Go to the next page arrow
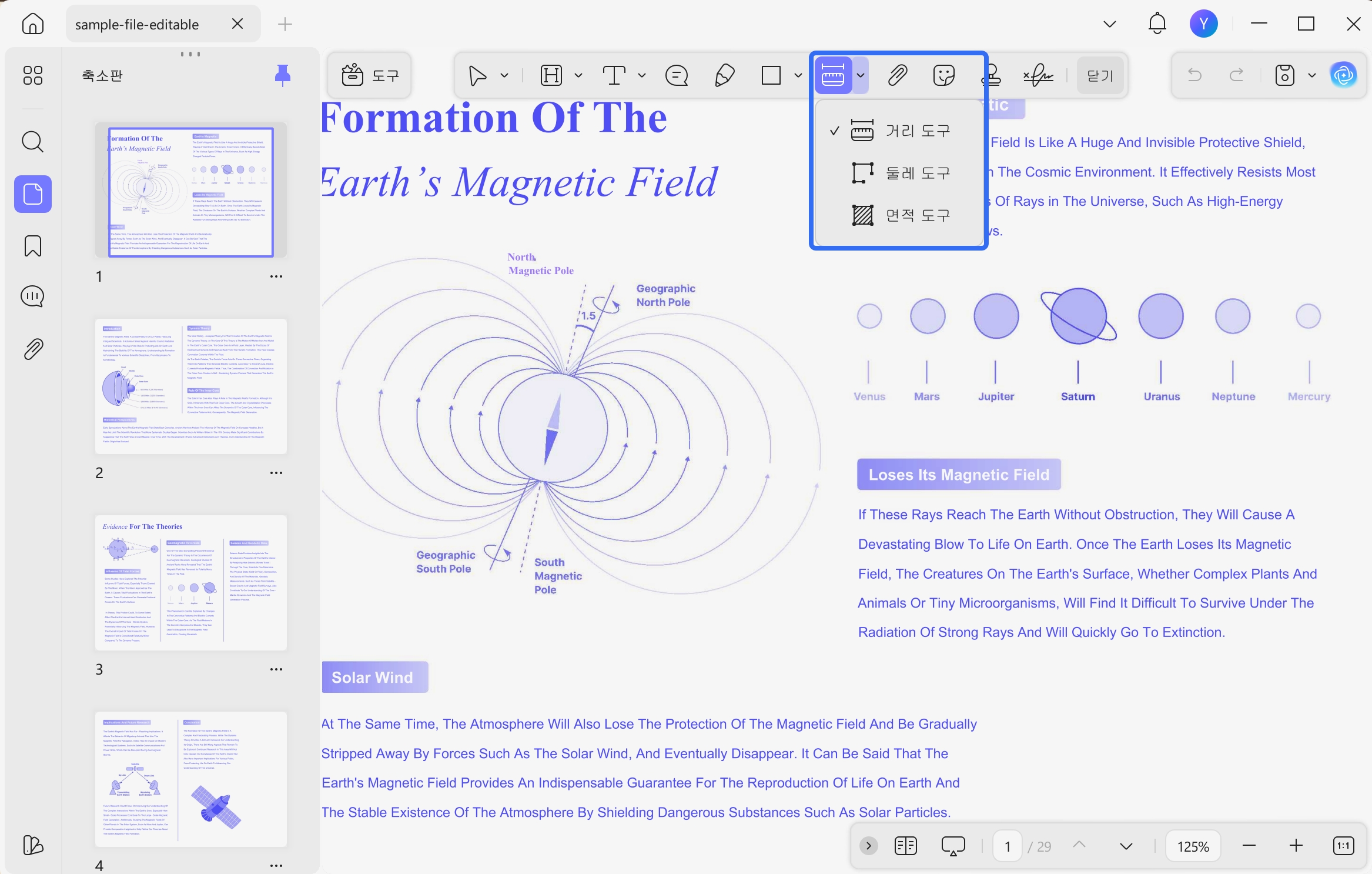The image size is (1372, 874). click(1126, 846)
